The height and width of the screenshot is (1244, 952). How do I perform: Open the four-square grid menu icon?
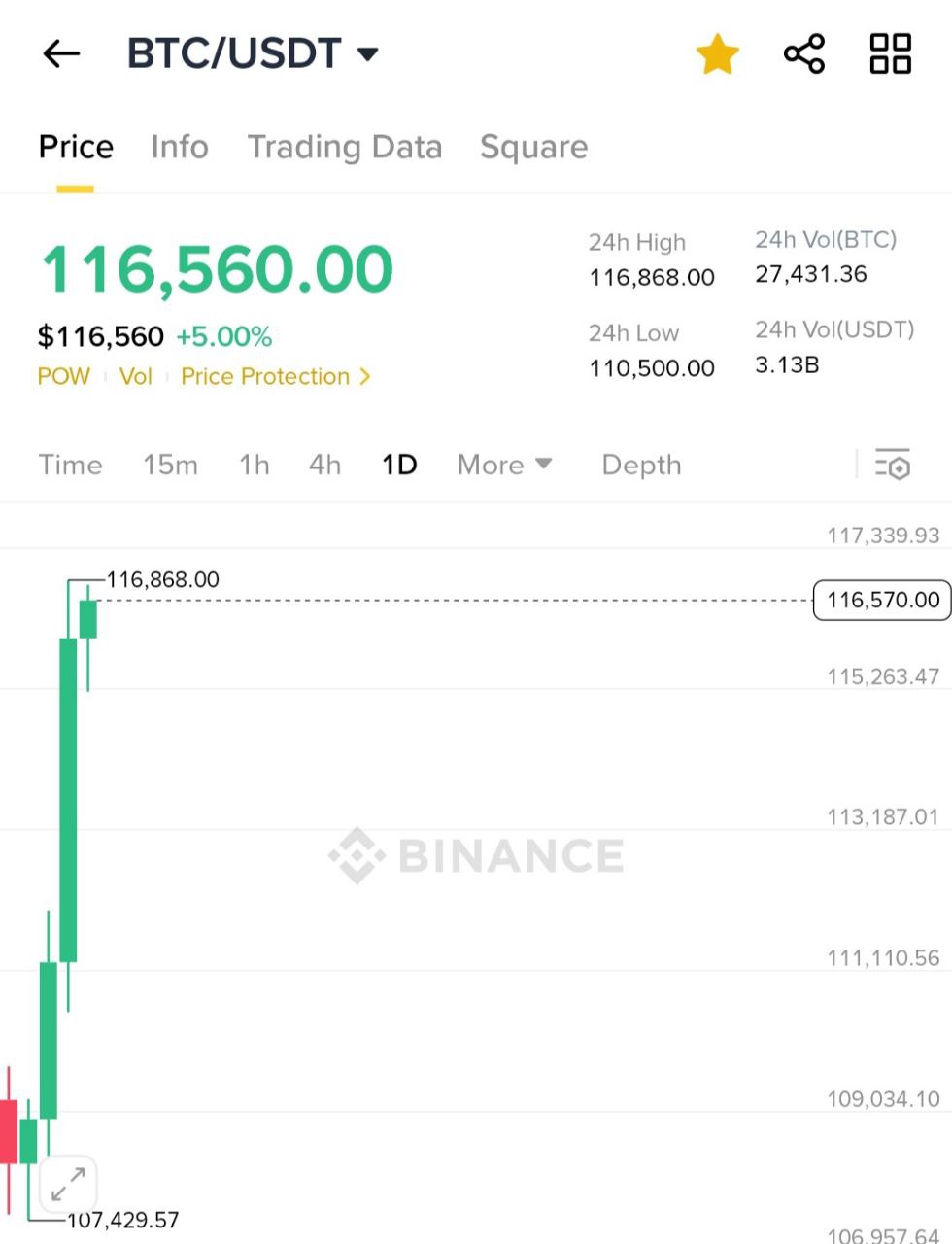(890, 53)
